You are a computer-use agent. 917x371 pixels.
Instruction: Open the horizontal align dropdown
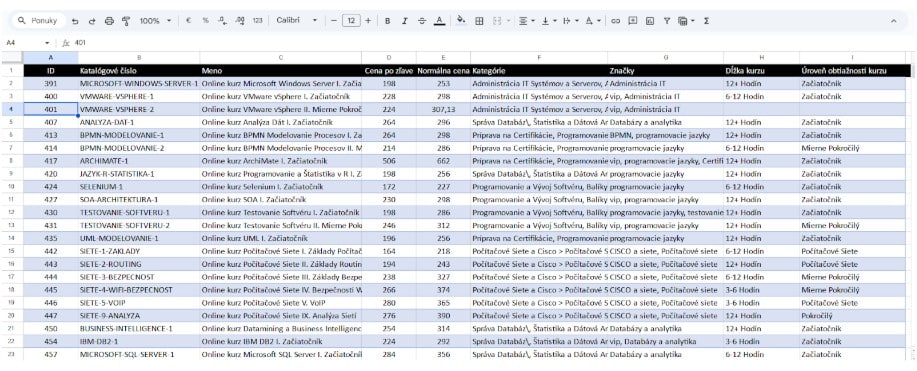526,20
